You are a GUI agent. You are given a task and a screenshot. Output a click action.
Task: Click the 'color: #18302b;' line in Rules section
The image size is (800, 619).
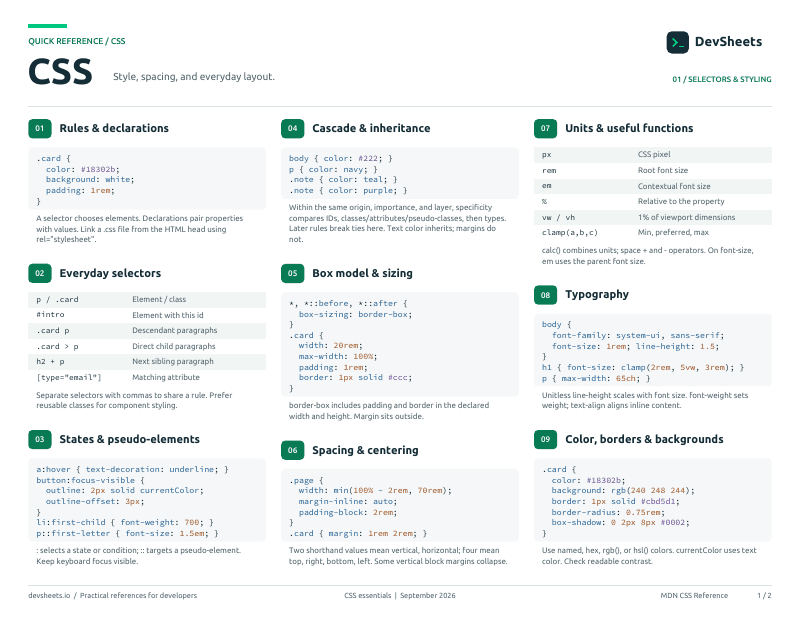click(83, 169)
